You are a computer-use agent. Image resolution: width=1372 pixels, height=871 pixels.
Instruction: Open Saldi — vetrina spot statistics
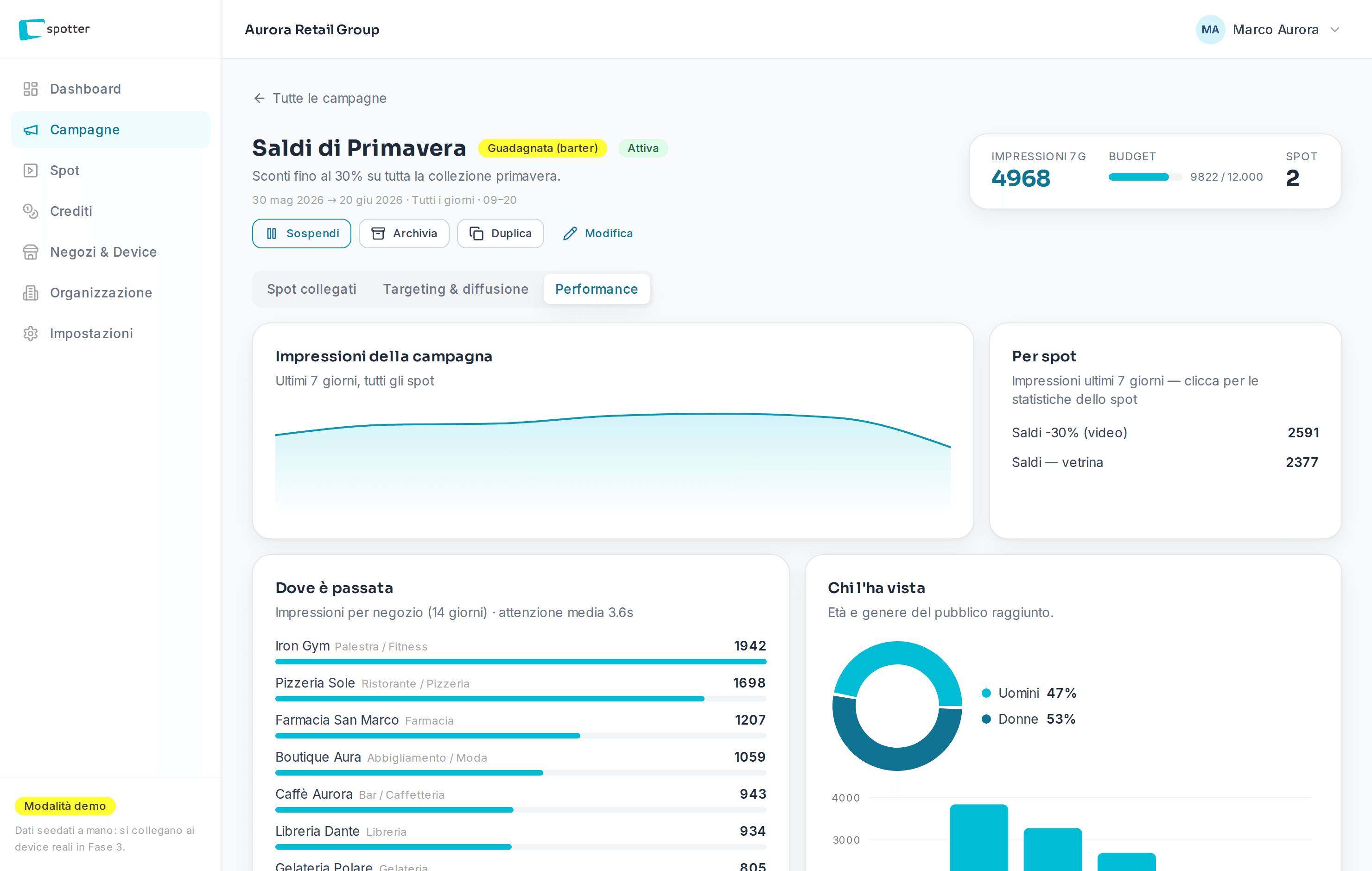pos(1165,462)
